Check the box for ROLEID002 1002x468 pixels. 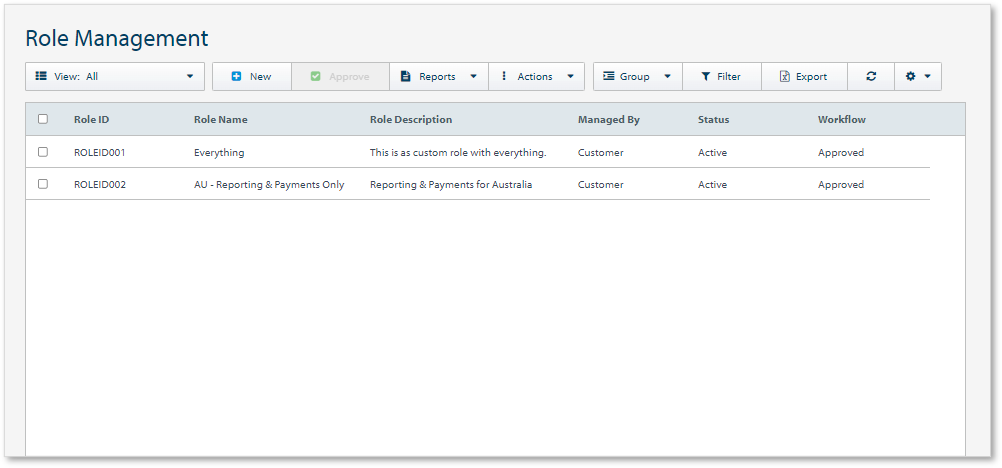click(x=43, y=184)
